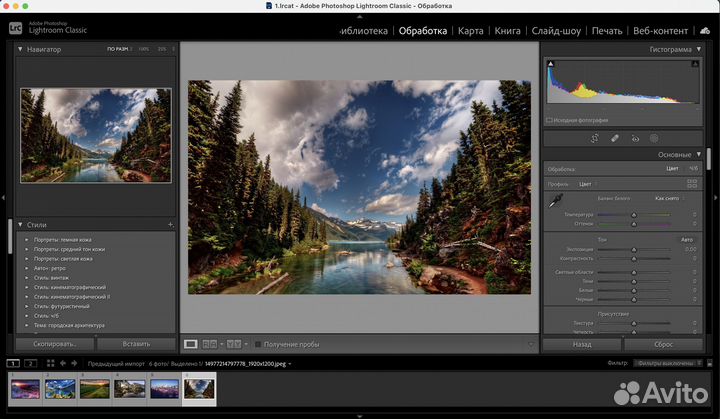This screenshot has height=419, width=720.
Task: Click the cloud sync status icon
Action: pyautogui.click(x=705, y=31)
